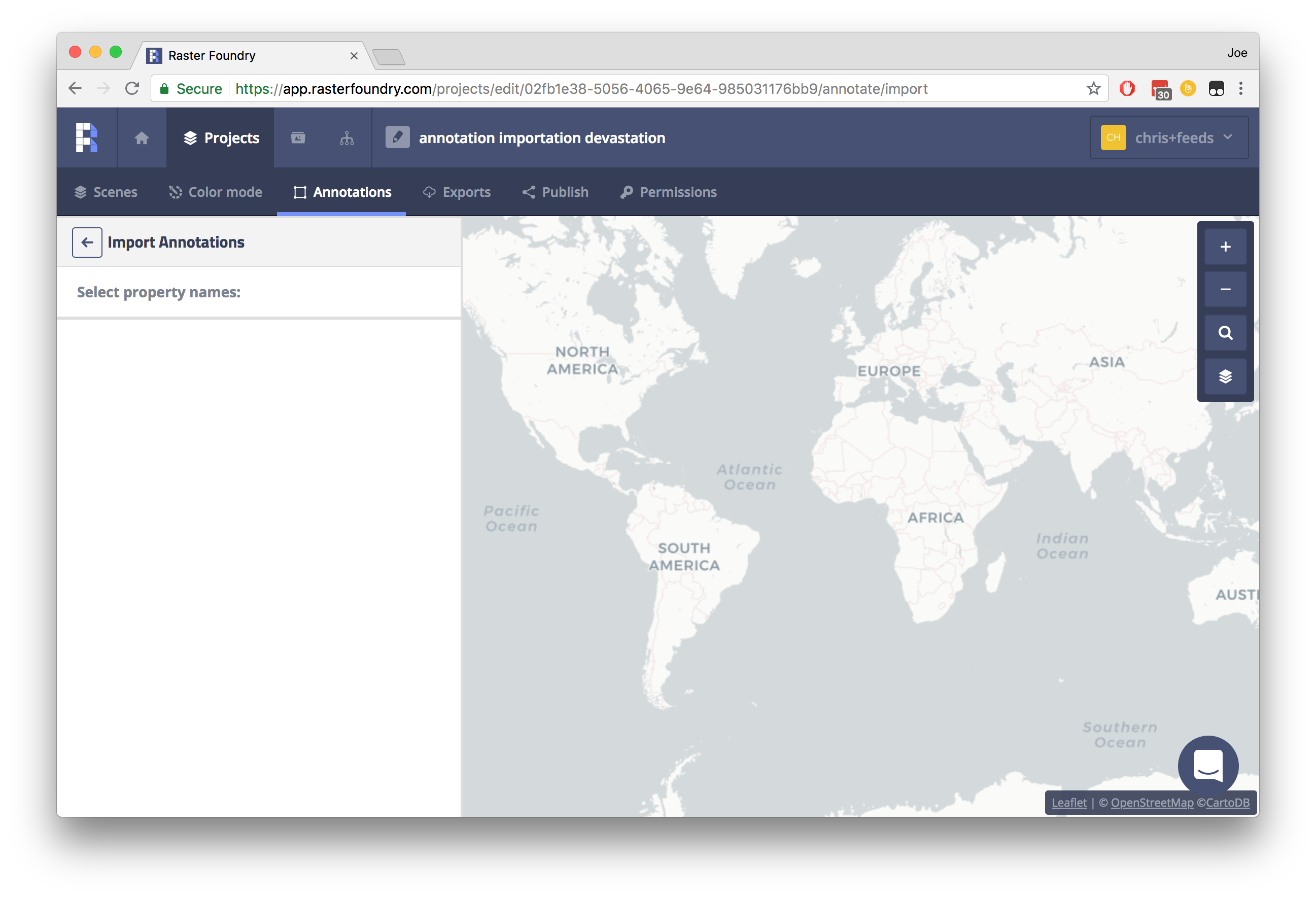This screenshot has height=898, width=1316.
Task: Click the red hand ad-blocker extension icon
Action: click(1127, 88)
